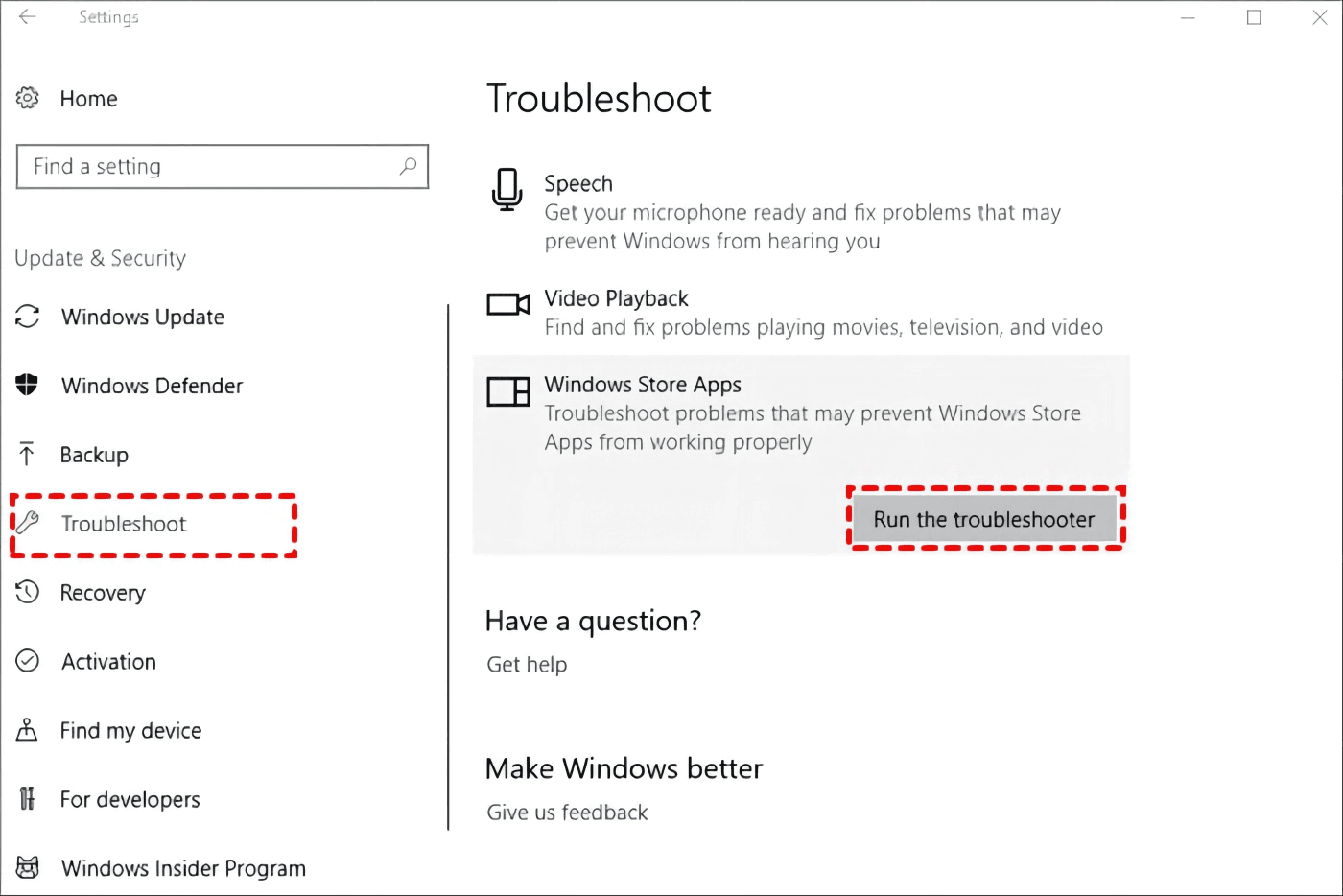The image size is (1343, 896).
Task: Click the Speech microphone icon
Action: coord(507,189)
